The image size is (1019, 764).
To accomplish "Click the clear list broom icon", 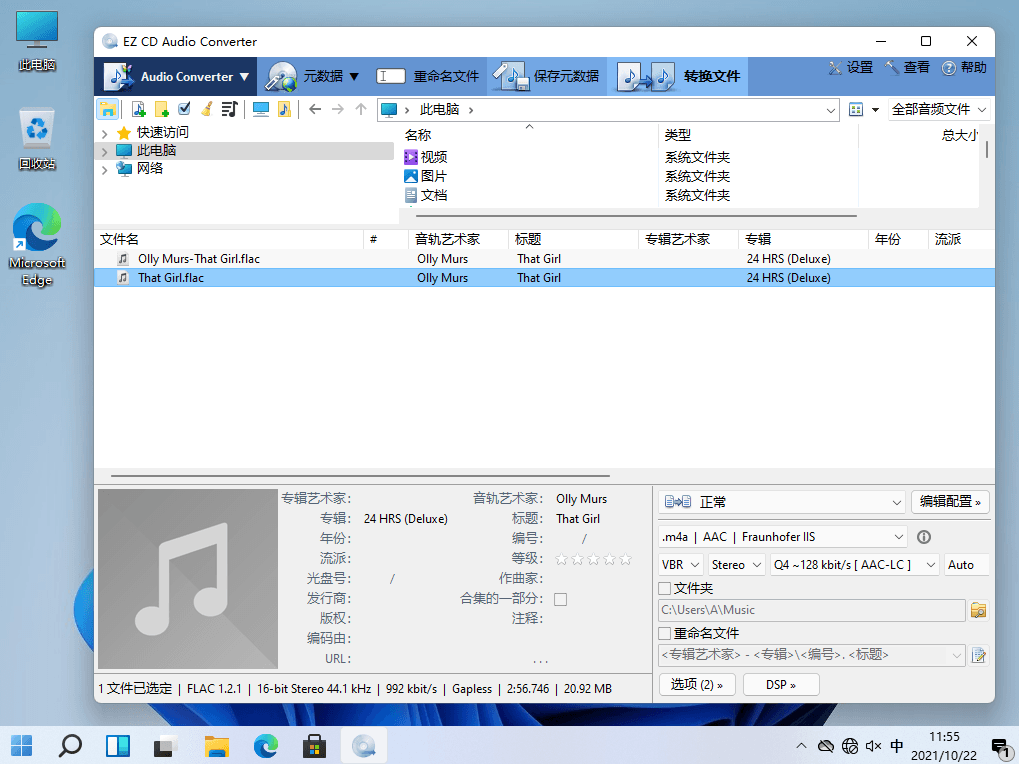I will pyautogui.click(x=207, y=109).
